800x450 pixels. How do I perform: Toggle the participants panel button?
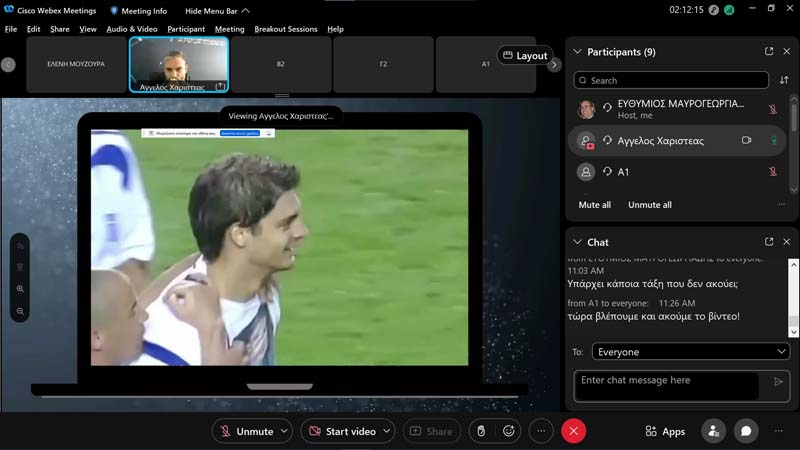click(714, 431)
